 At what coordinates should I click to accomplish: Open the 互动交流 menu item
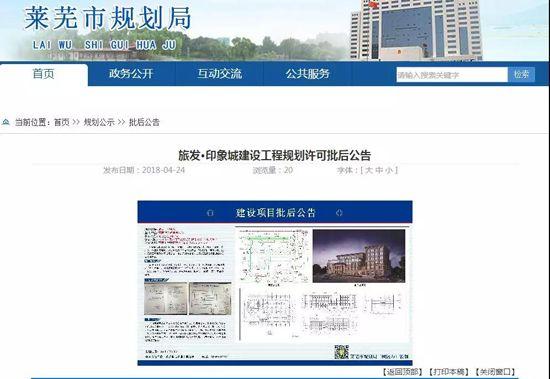(219, 74)
